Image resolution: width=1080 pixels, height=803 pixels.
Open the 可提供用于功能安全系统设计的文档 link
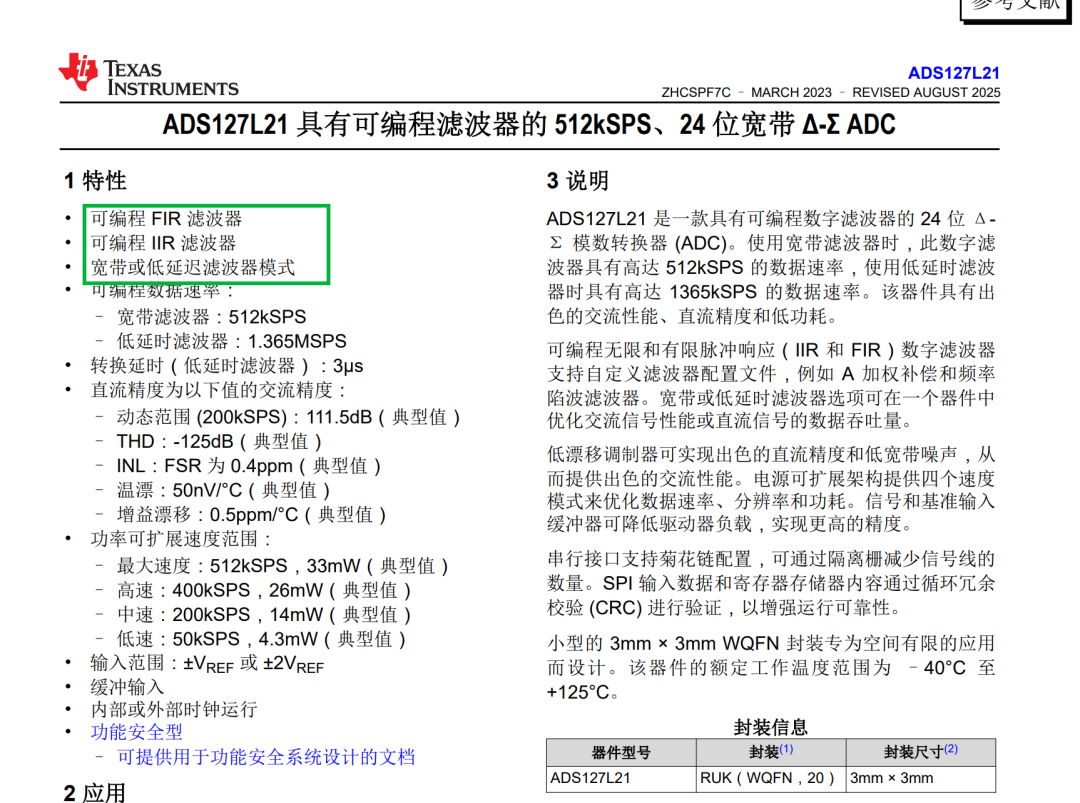266,757
